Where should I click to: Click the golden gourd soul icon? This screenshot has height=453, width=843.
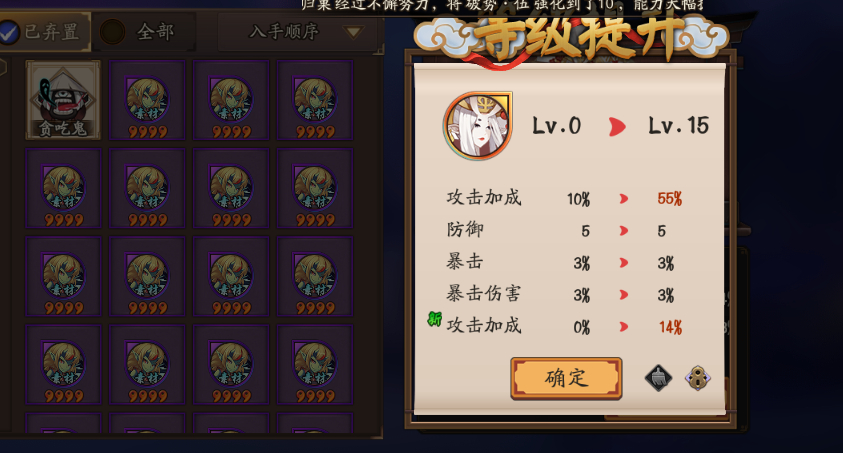698,378
